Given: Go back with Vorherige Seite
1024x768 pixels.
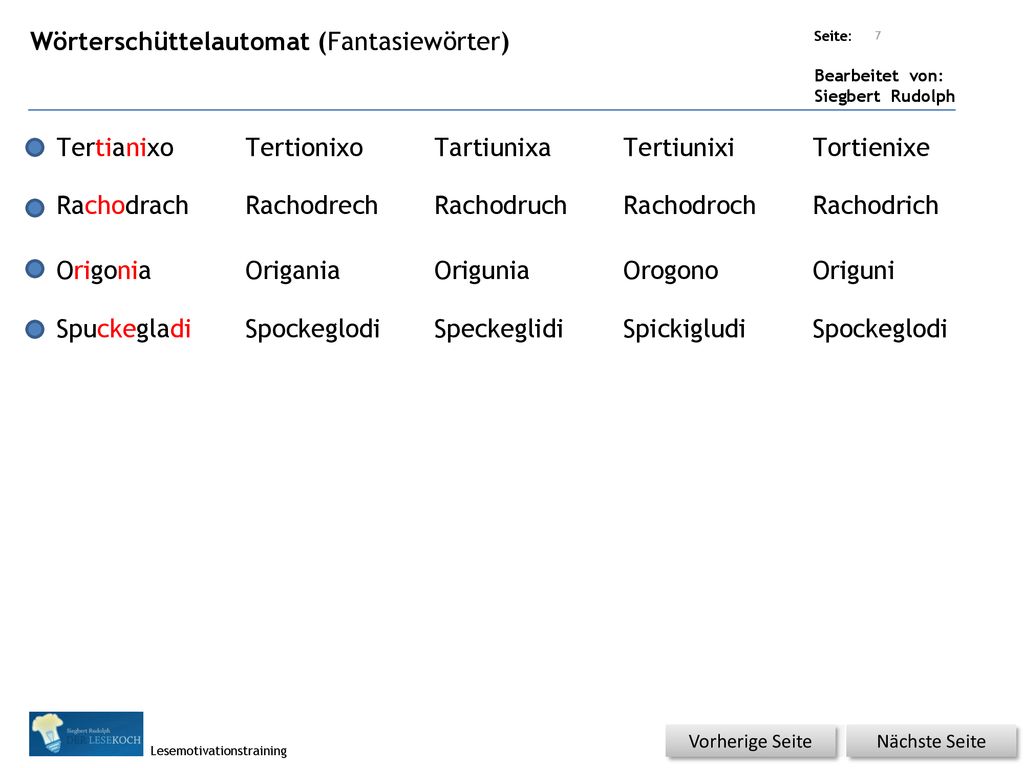Looking at the screenshot, I should 750,742.
